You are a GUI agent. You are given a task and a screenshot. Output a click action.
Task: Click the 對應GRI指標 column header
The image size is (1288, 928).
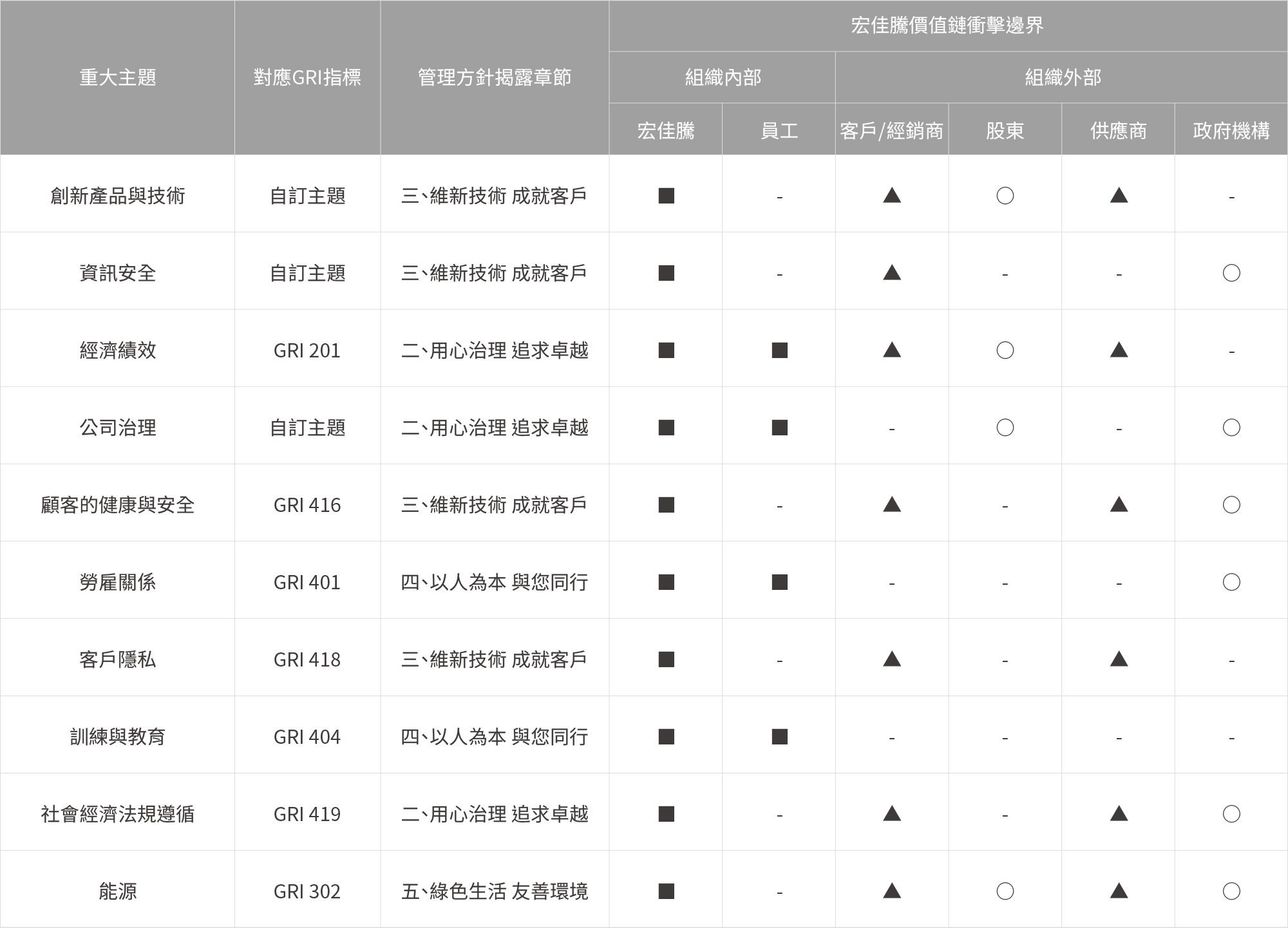pyautogui.click(x=307, y=77)
